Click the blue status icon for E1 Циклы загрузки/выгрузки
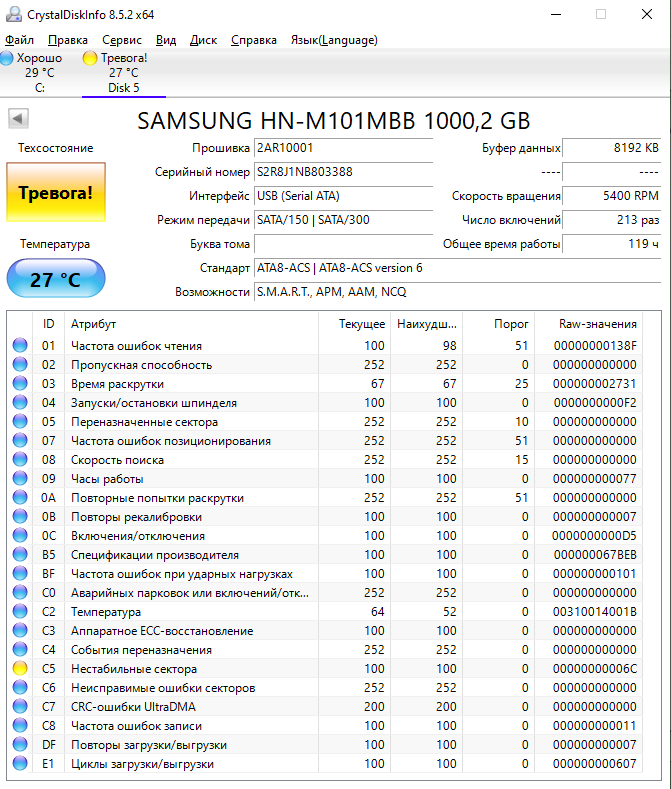 [x=20, y=763]
